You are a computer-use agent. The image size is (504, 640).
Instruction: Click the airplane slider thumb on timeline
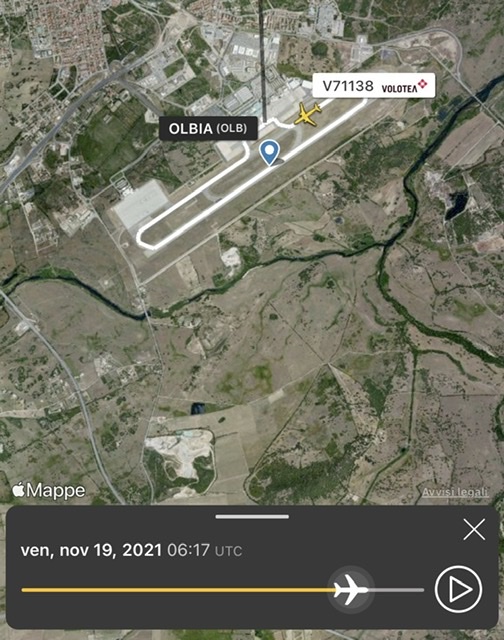click(x=351, y=589)
